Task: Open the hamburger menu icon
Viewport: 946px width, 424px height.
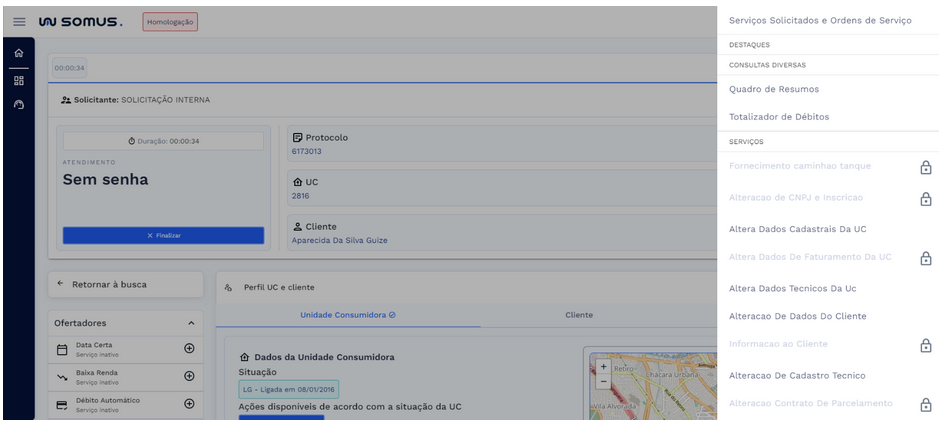Action: [x=19, y=21]
